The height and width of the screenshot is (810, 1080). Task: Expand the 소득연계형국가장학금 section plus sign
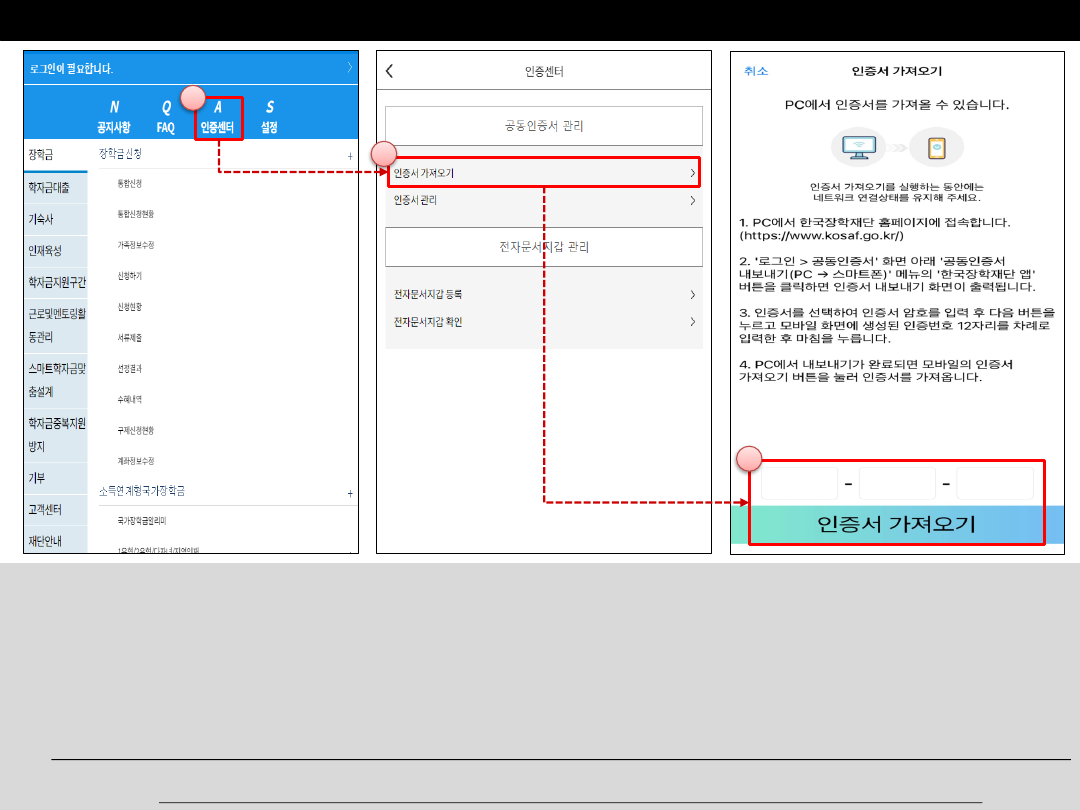click(x=350, y=493)
